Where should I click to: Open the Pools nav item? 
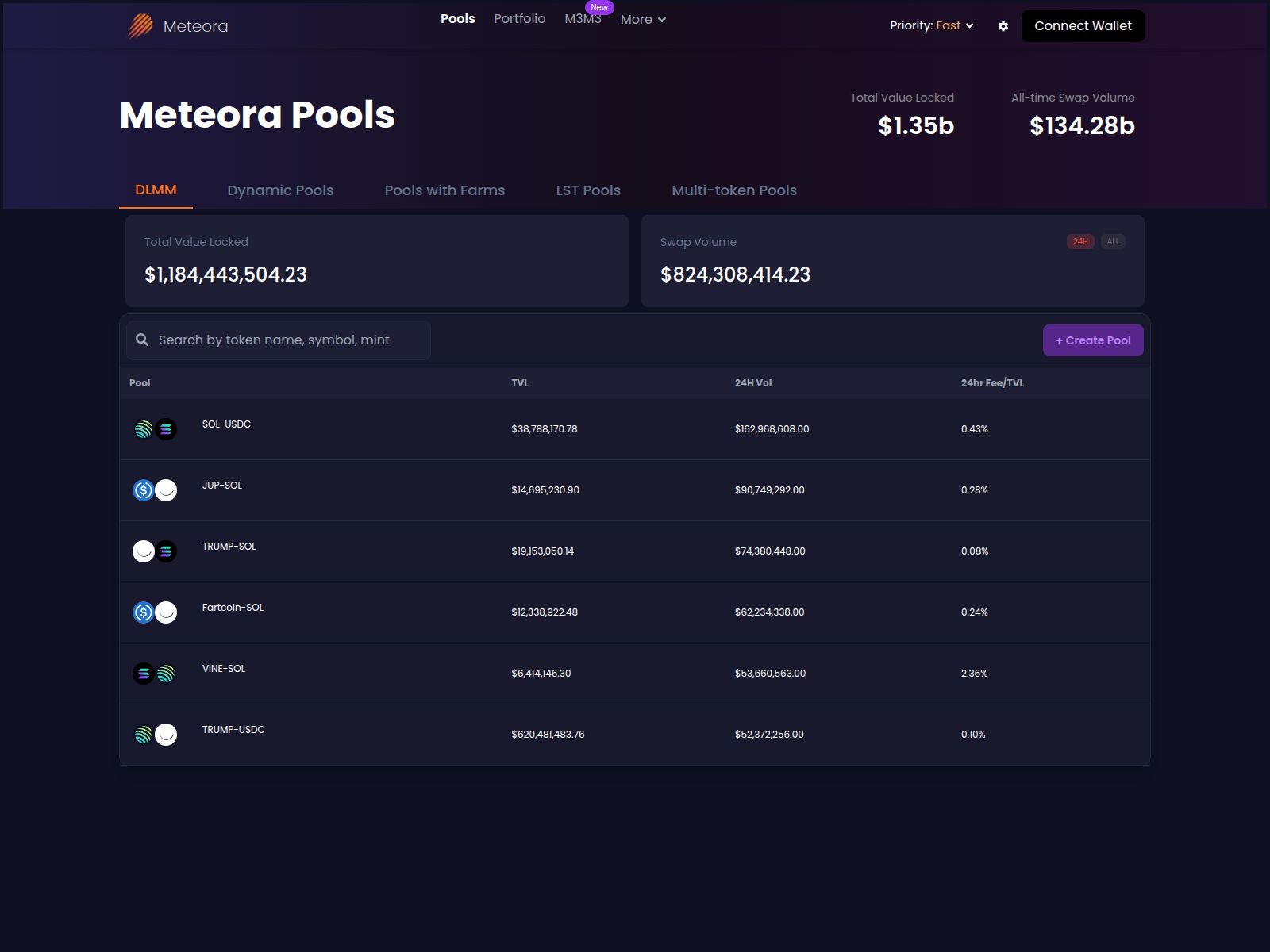(458, 18)
